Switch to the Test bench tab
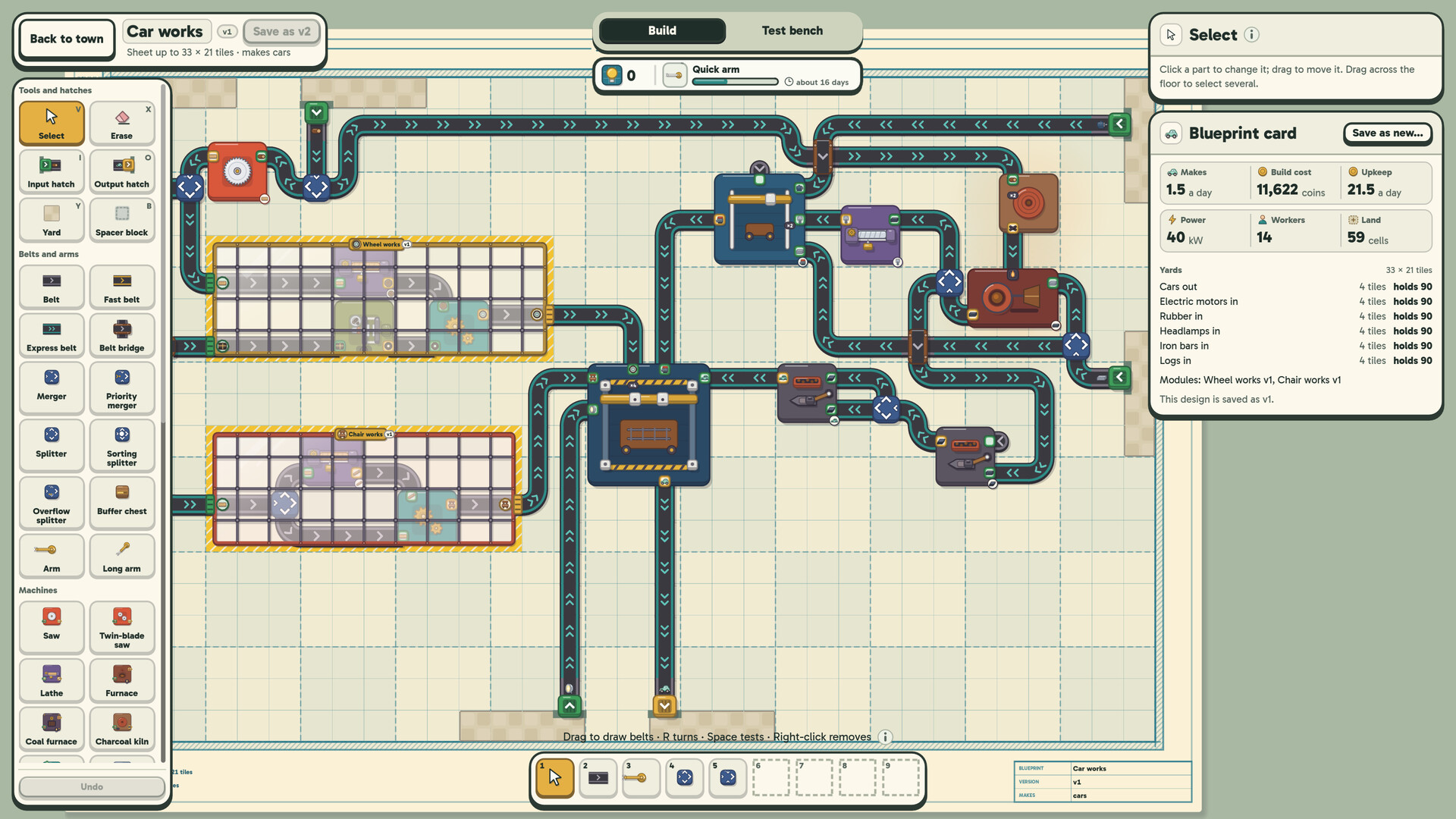This screenshot has width=1456, height=819. tap(792, 30)
